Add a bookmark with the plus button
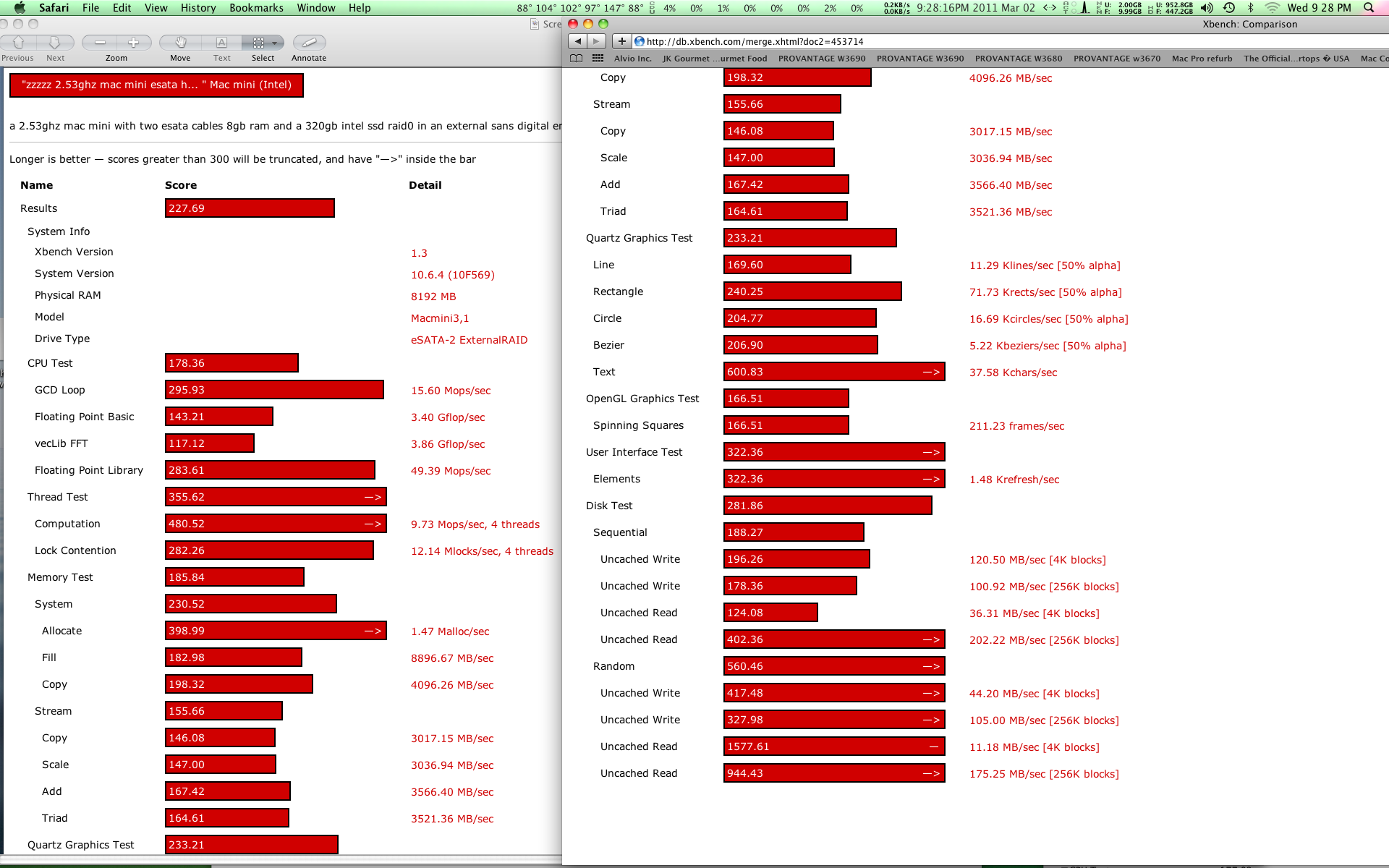The width and height of the screenshot is (1389, 868). 621,41
